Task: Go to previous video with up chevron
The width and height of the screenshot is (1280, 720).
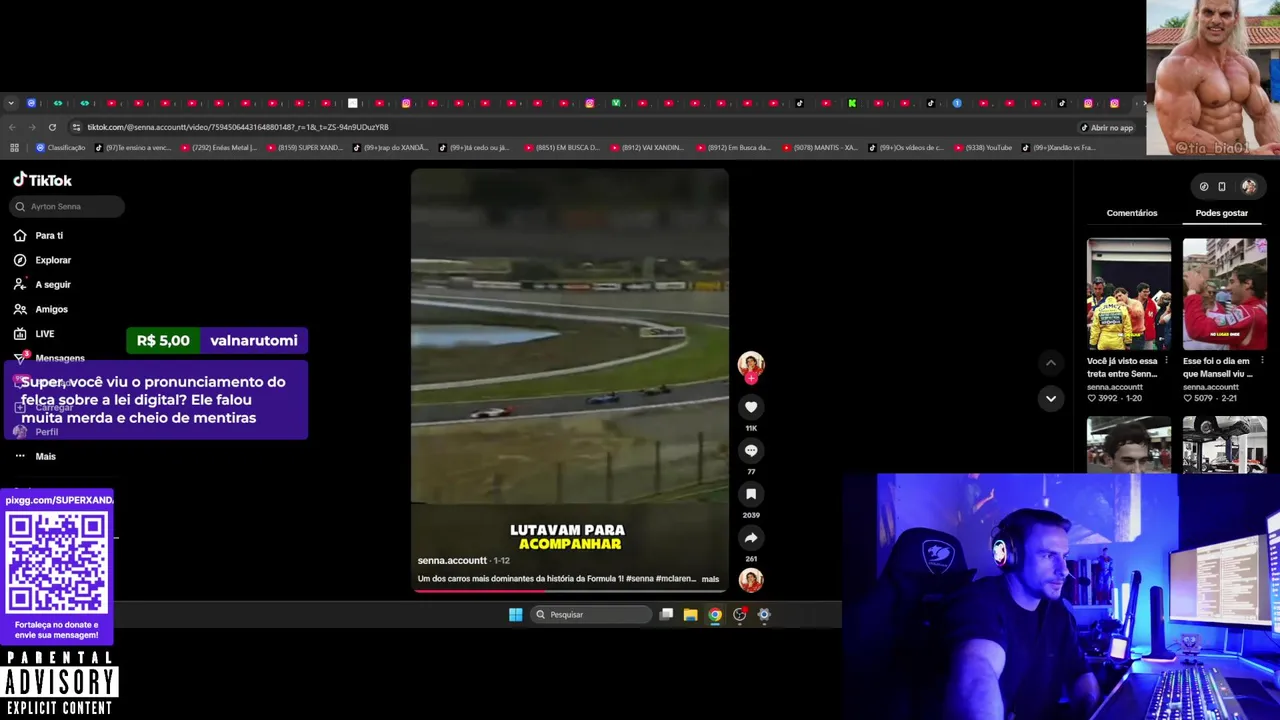Action: [1050, 363]
